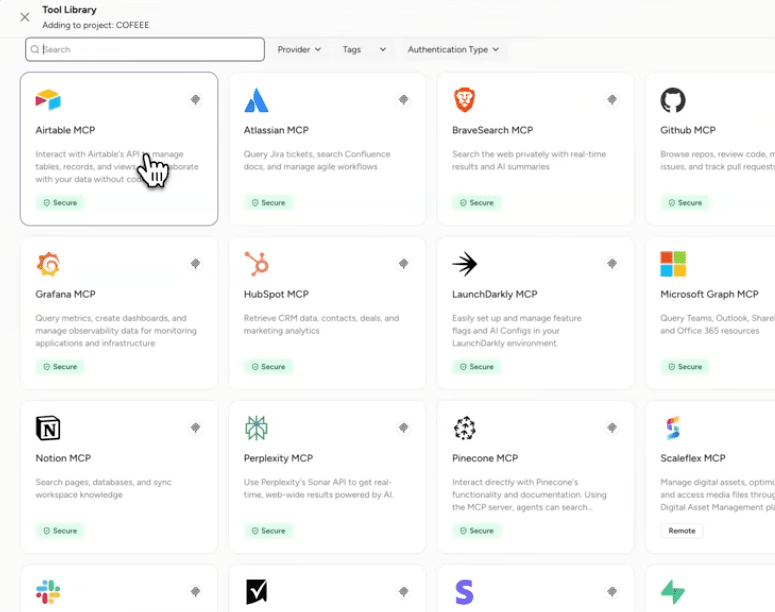
Task: Pin the LaunchDarkly MCP card
Action: [612, 264]
